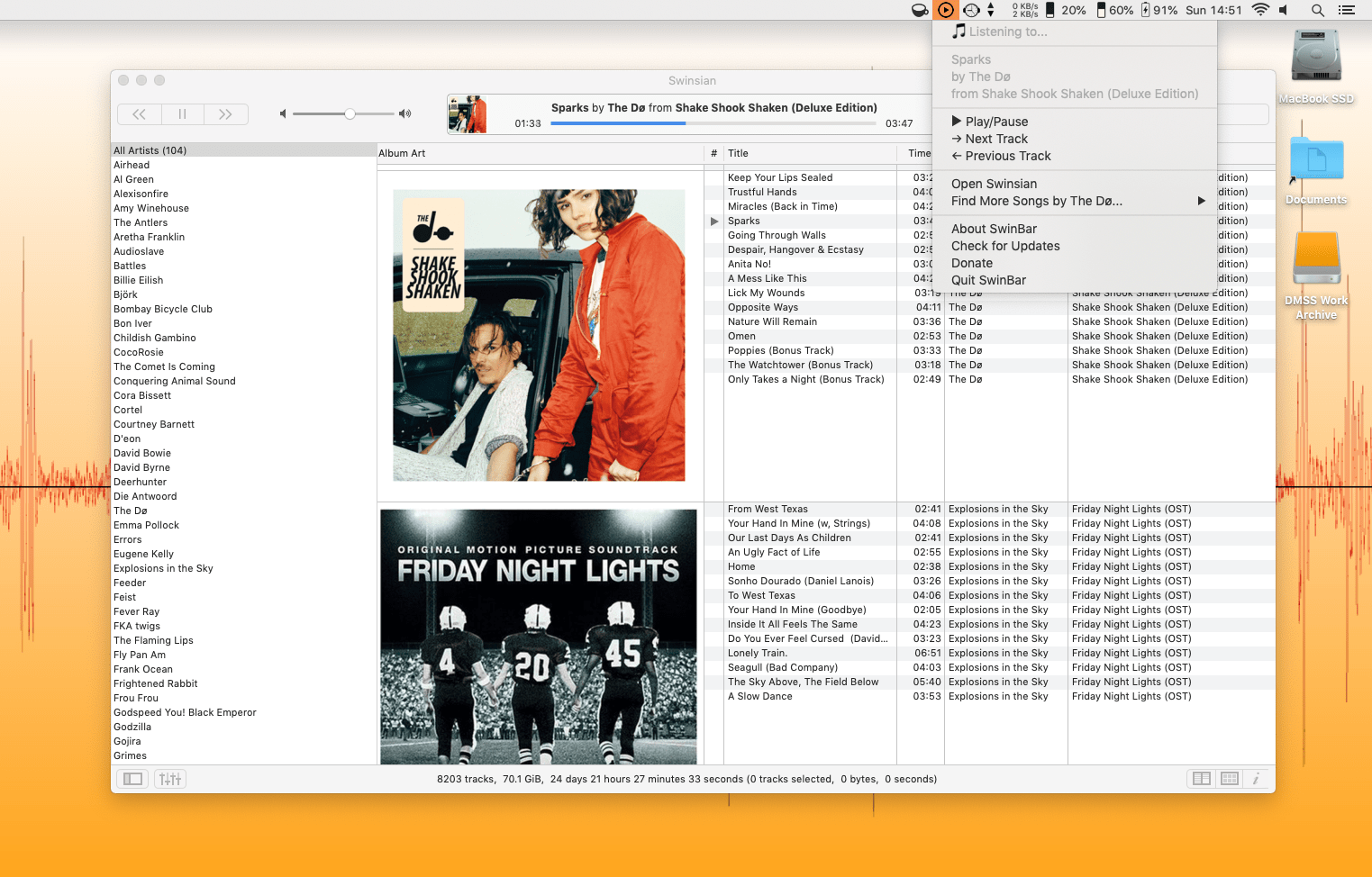The width and height of the screenshot is (1372, 877).
Task: Open the MacBook SSD desktop drive
Action: pyautogui.click(x=1316, y=66)
